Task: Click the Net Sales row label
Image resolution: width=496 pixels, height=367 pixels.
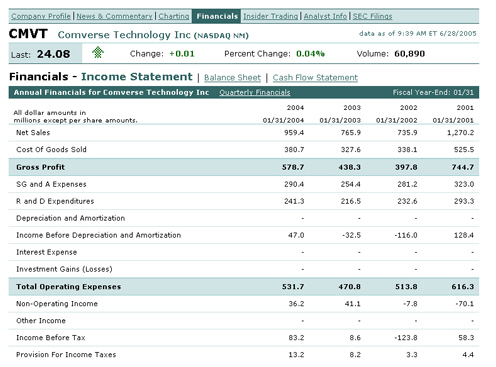Action: tap(33, 133)
